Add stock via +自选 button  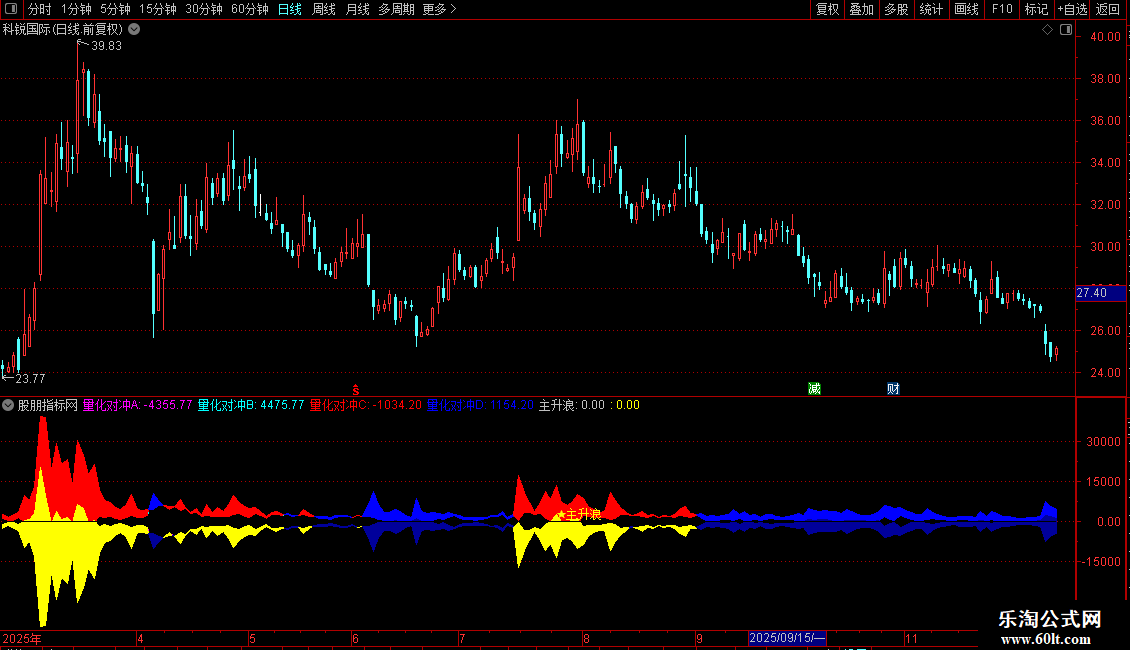coord(1072,9)
